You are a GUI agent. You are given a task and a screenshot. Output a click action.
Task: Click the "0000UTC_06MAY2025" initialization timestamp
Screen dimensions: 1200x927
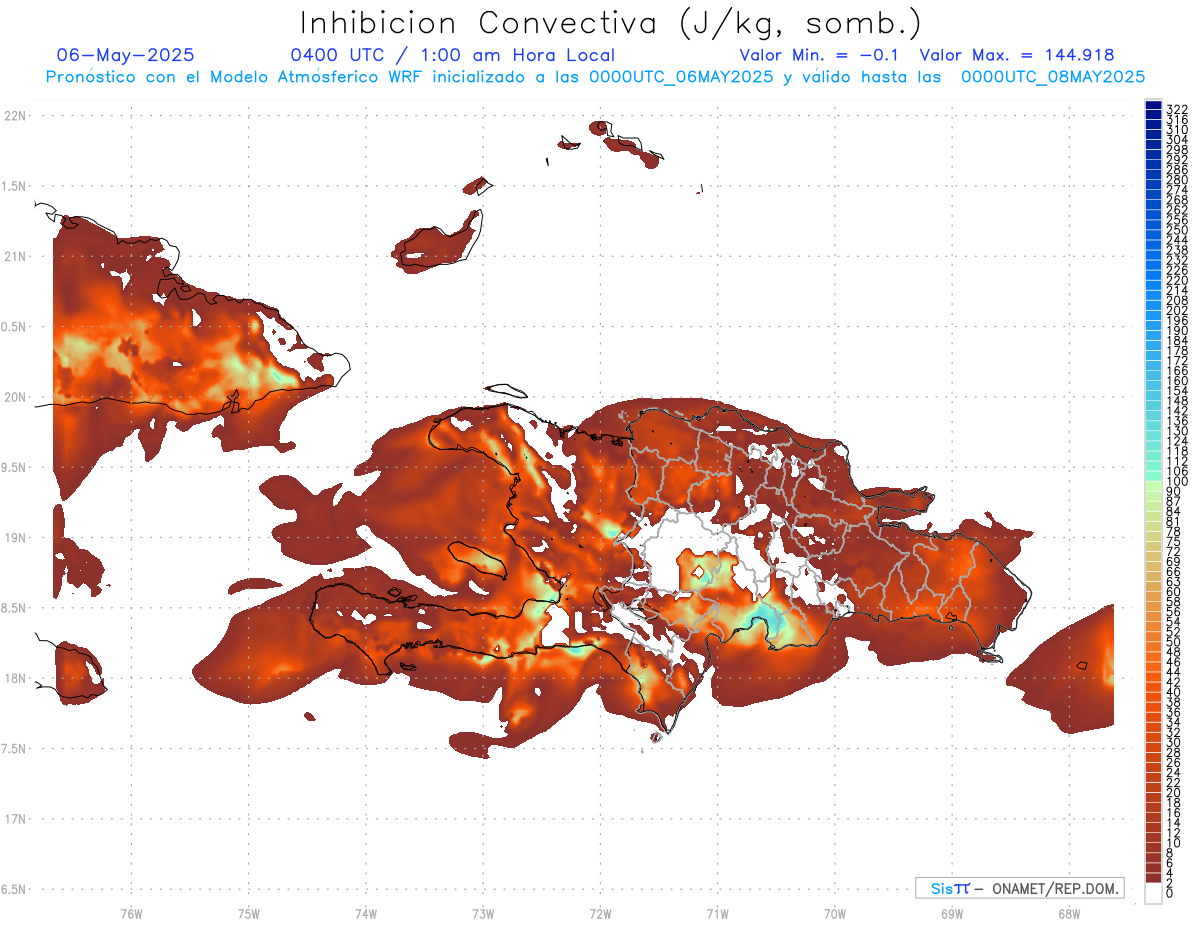tap(681, 76)
